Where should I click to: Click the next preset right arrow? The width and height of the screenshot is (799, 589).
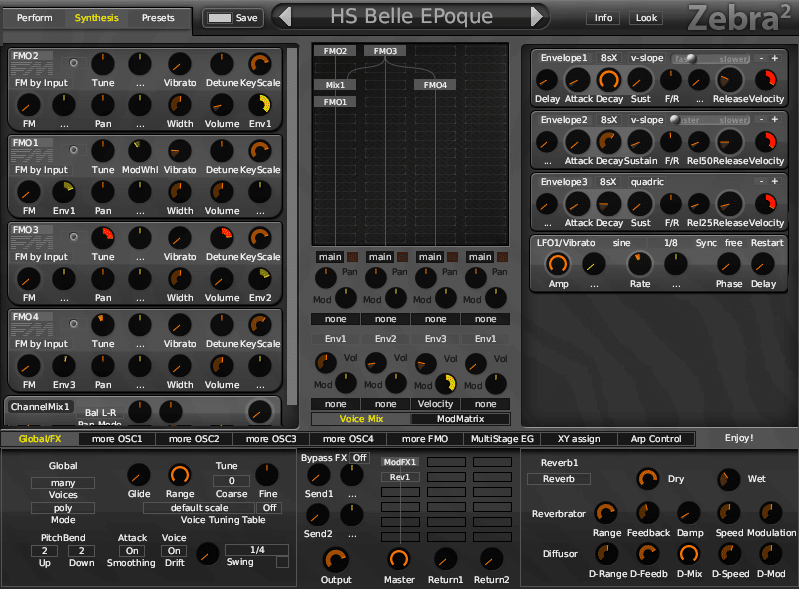[537, 17]
